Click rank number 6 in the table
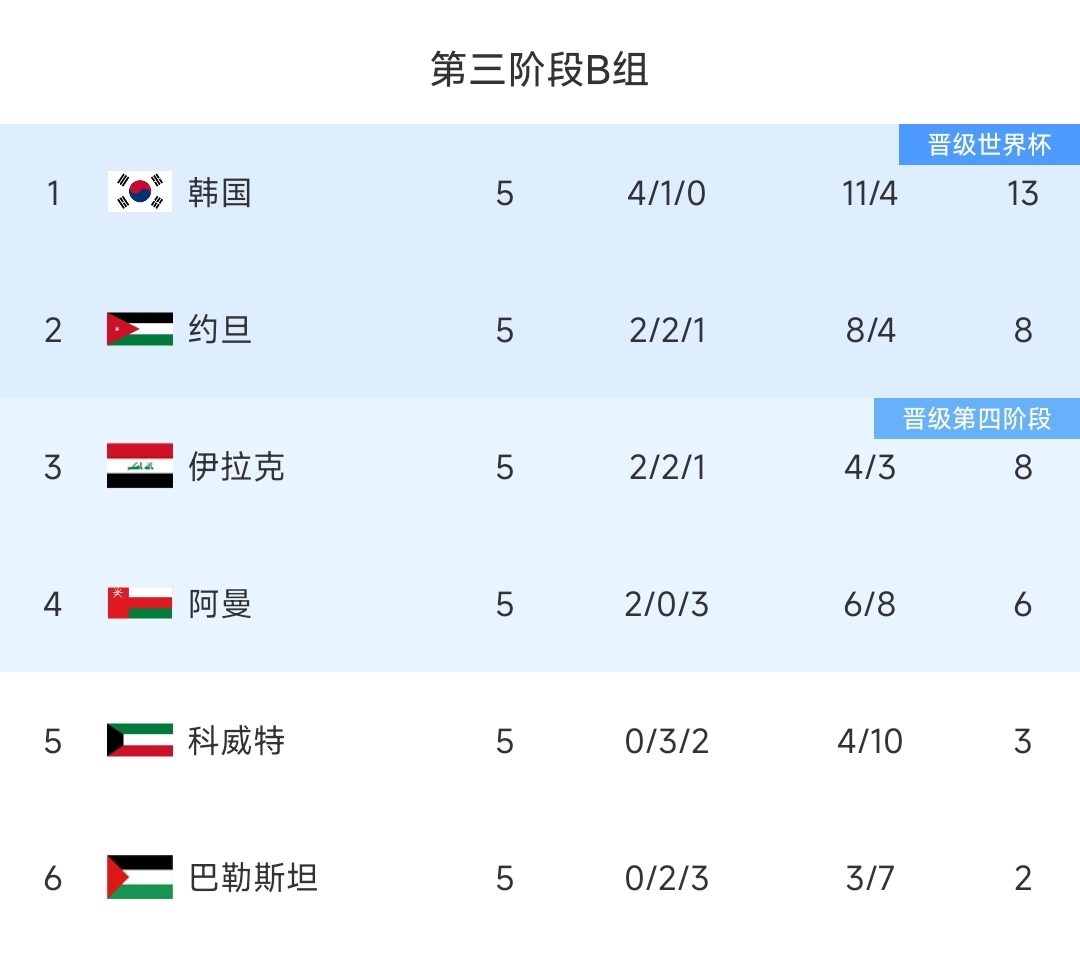This screenshot has width=1080, height=958. click(53, 878)
